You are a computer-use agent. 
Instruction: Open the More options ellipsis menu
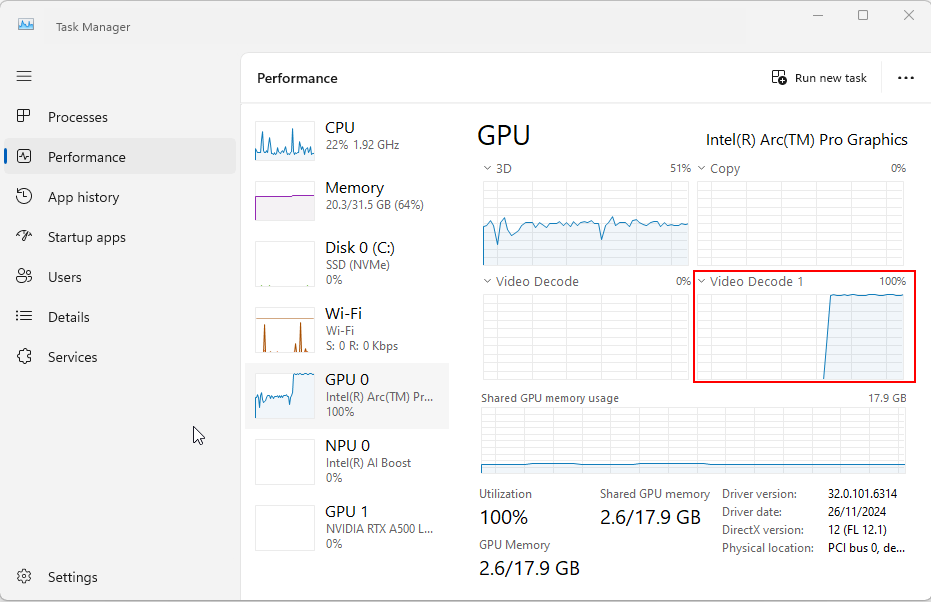[906, 78]
